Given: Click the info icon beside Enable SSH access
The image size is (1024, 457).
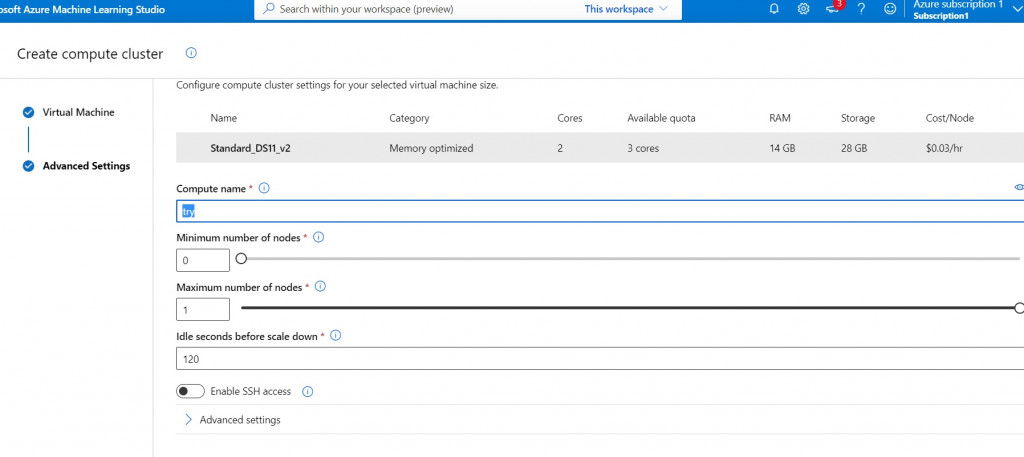Looking at the screenshot, I should point(308,392).
